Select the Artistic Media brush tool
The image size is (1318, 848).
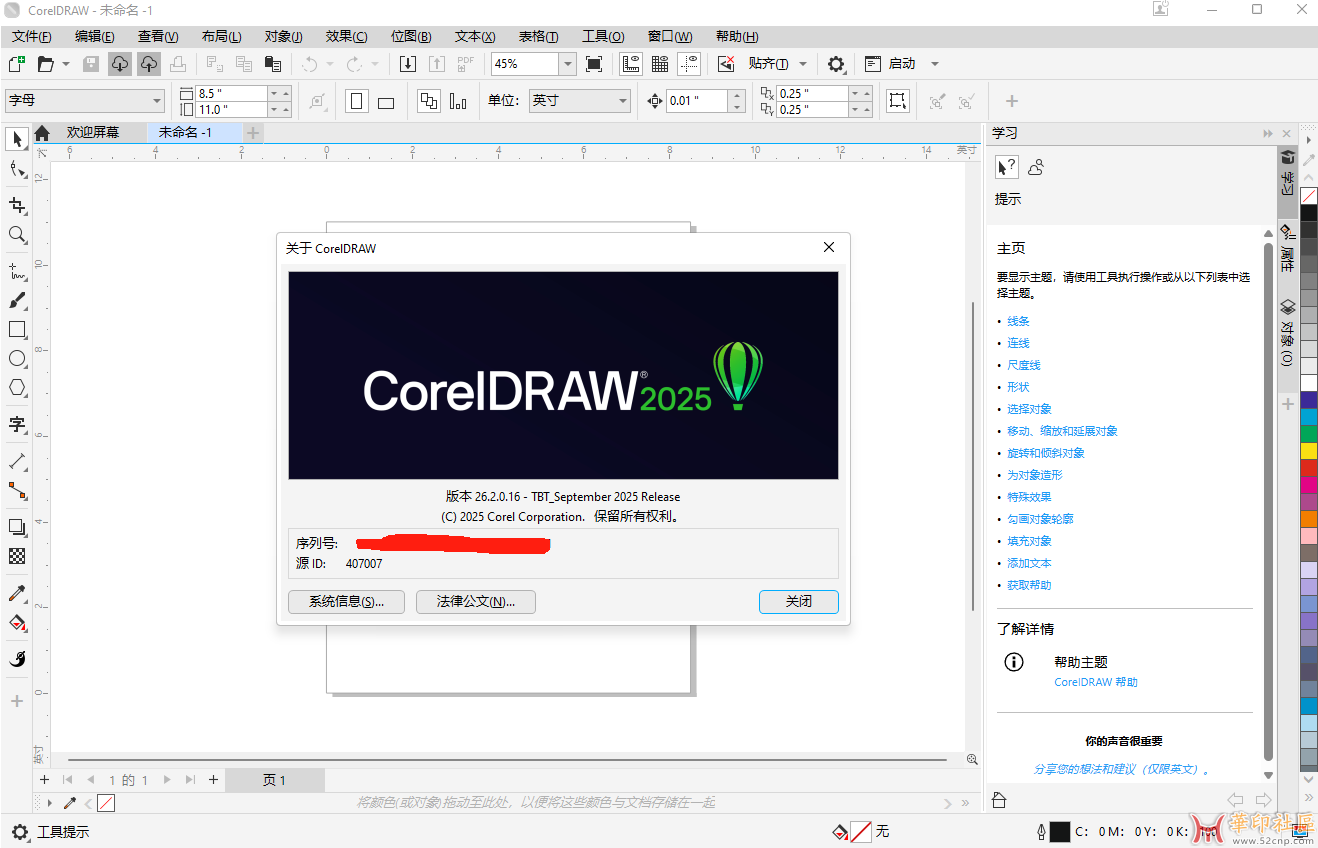point(17,300)
